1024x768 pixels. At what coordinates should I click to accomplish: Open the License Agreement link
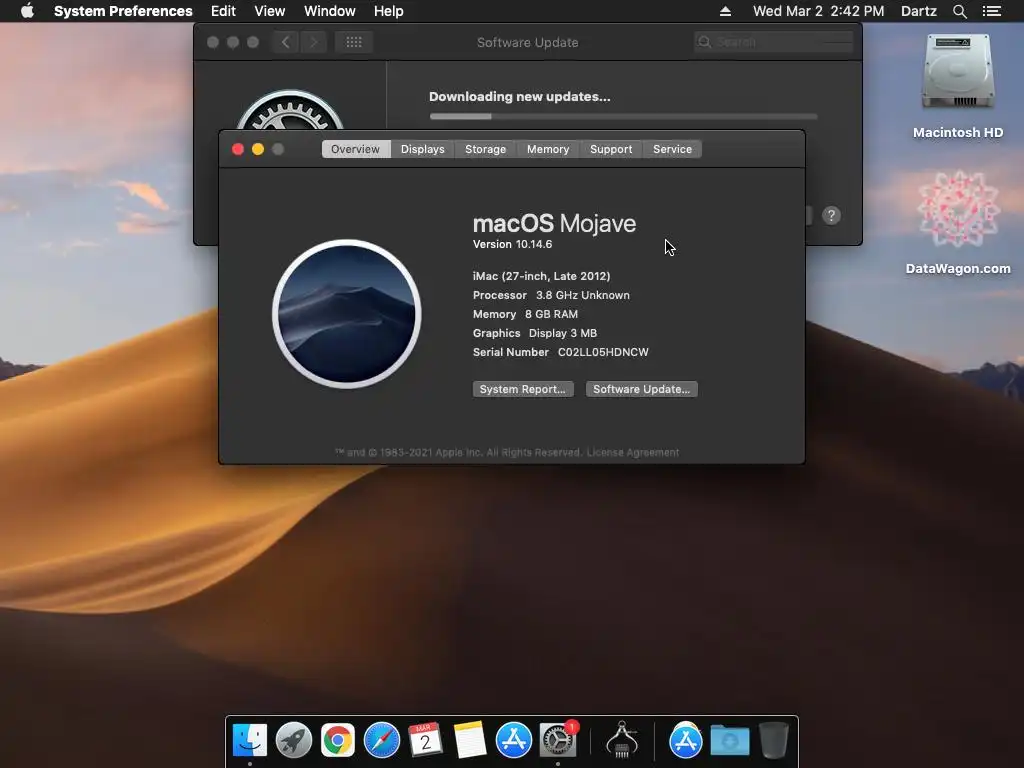point(633,453)
